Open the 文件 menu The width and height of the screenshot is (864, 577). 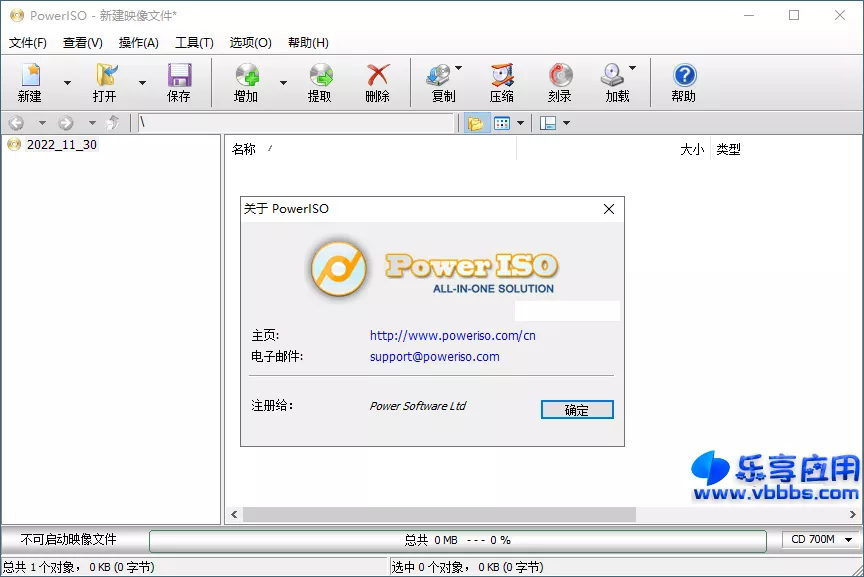click(25, 42)
